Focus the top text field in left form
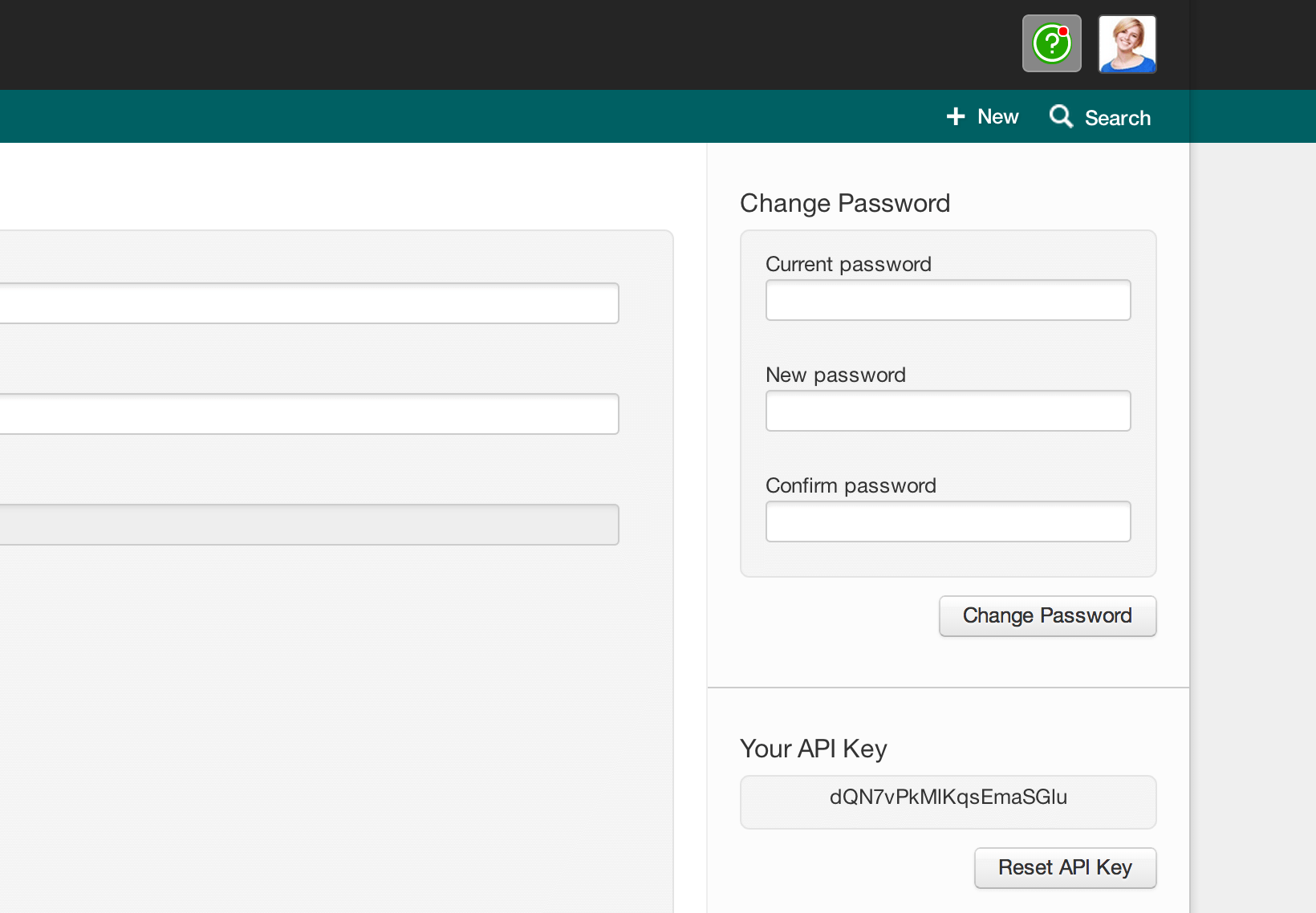1316x913 pixels. coord(309,303)
